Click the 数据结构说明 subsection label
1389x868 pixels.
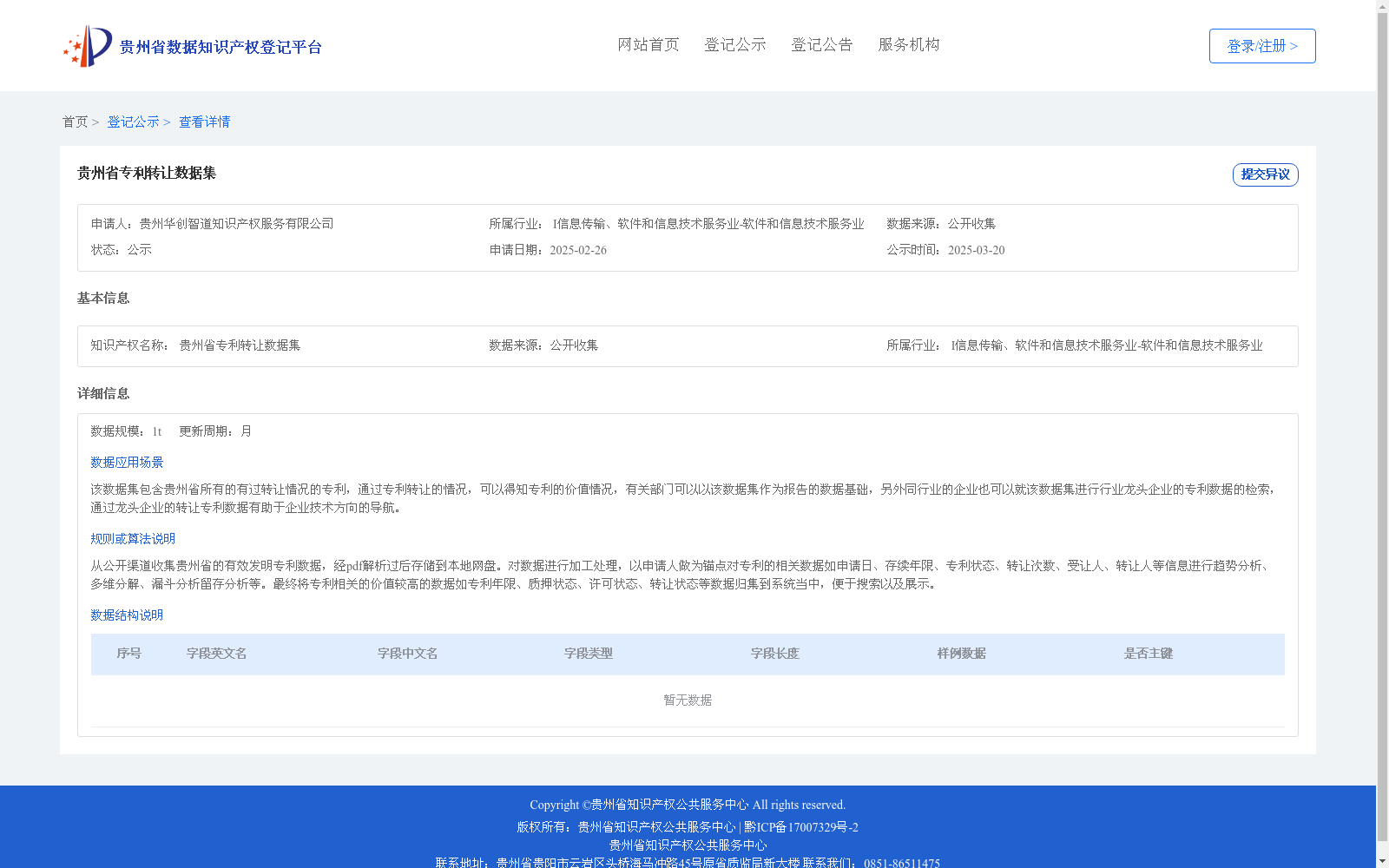pyautogui.click(x=127, y=615)
